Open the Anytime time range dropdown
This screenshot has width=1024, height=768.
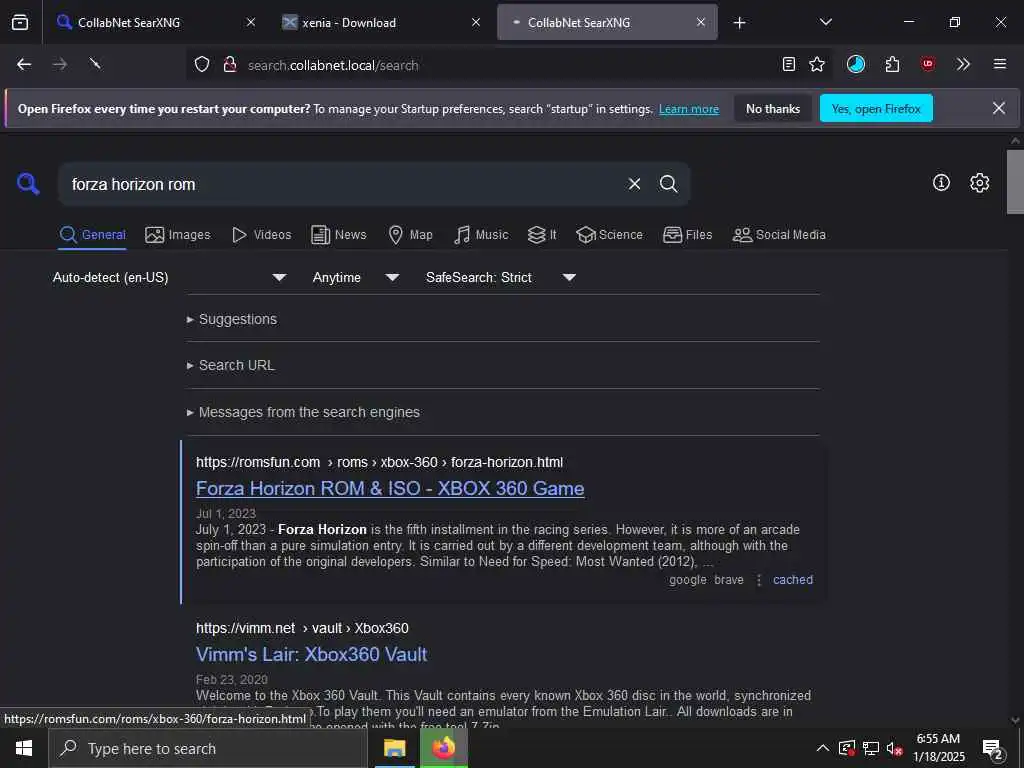pyautogui.click(x=355, y=278)
